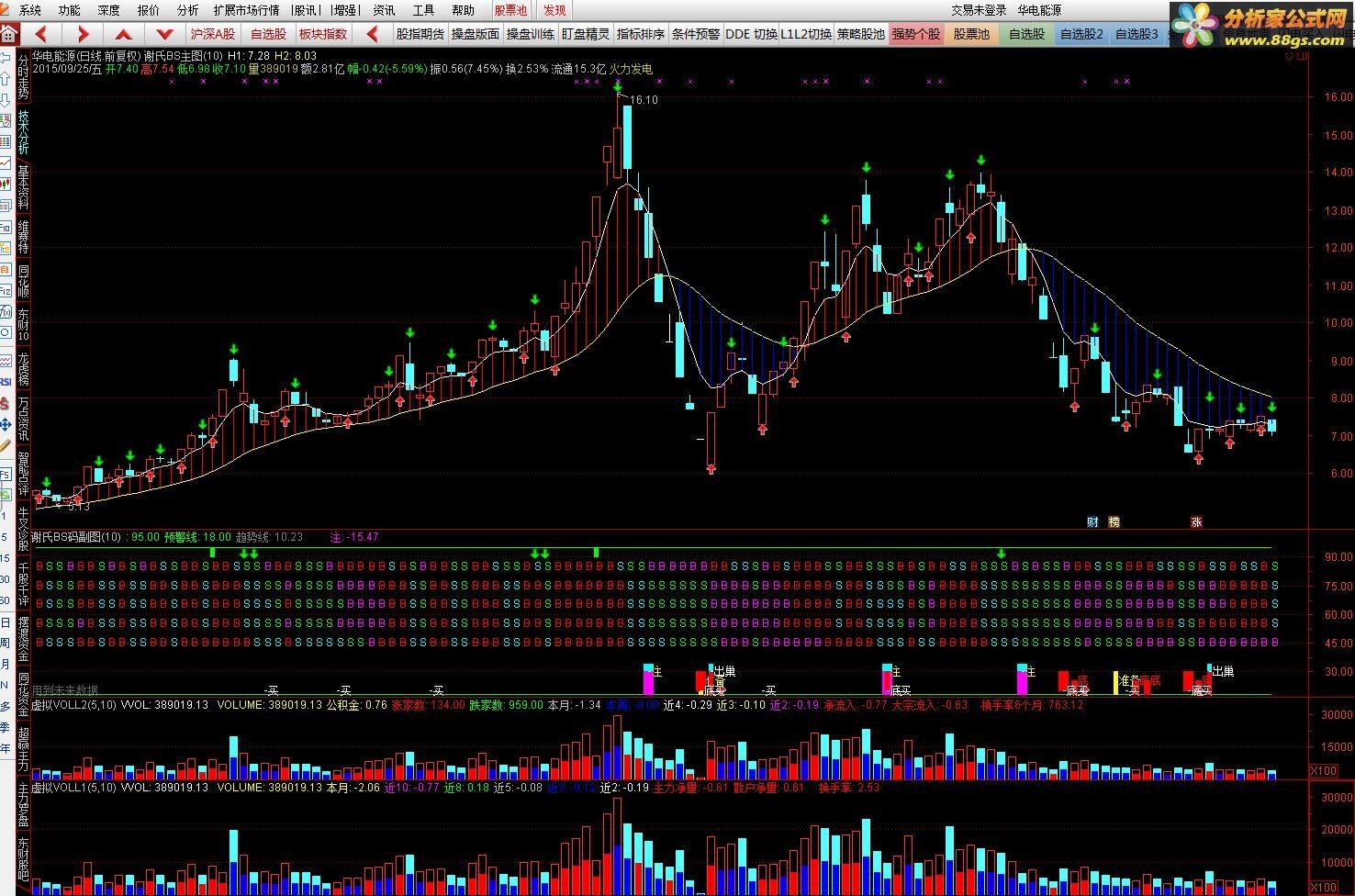Click the first red left arrow in toolbar
The image size is (1355, 896).
(x=40, y=35)
